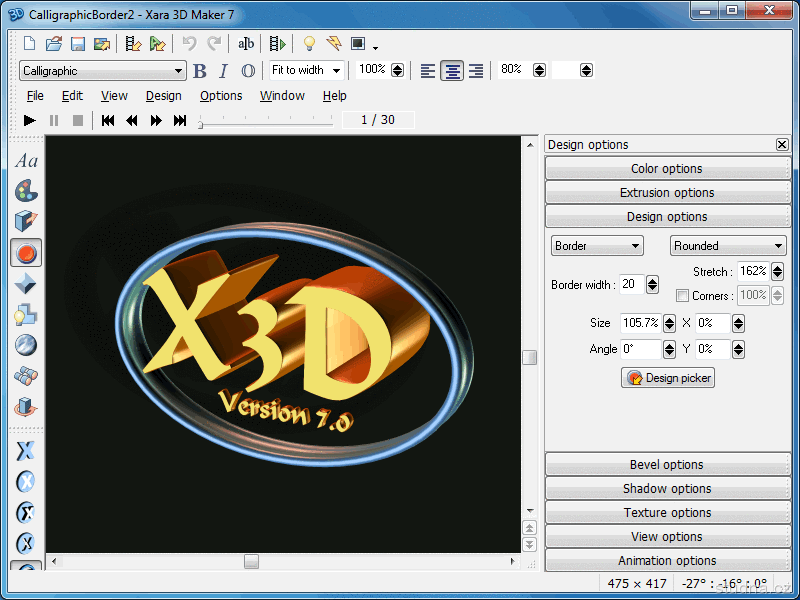Expand the Texture options panel
The image size is (800, 600).
(x=667, y=513)
